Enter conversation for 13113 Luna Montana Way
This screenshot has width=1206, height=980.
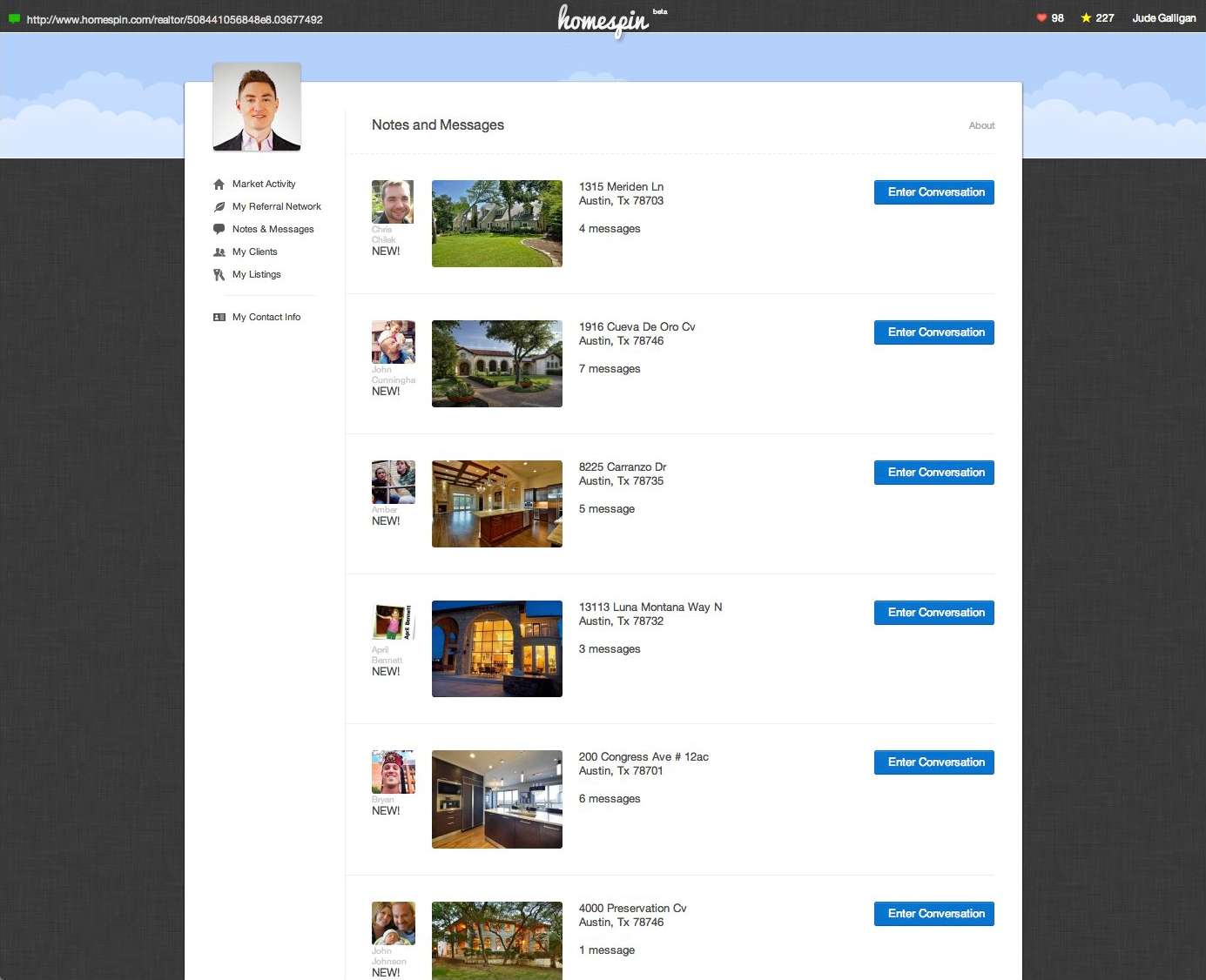(934, 613)
